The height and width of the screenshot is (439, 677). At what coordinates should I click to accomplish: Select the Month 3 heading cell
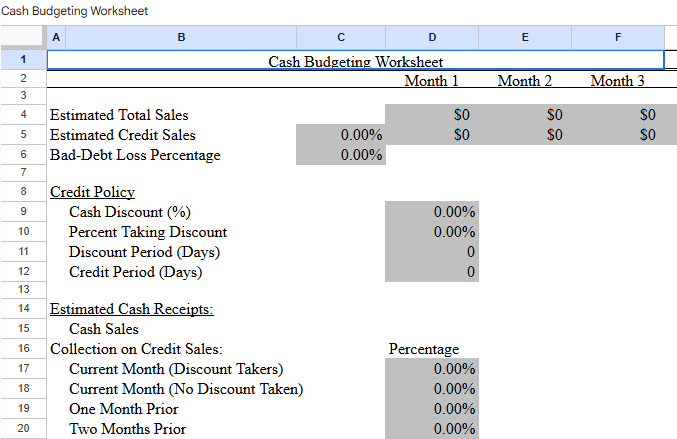[x=617, y=80]
